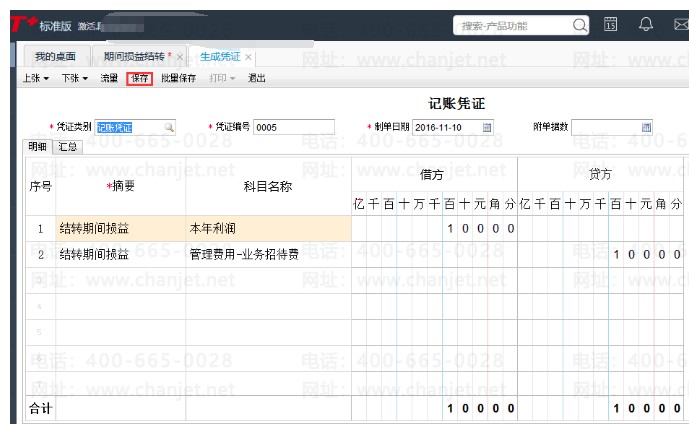Open the calendar icon in header
The image size is (689, 424).
point(610,24)
